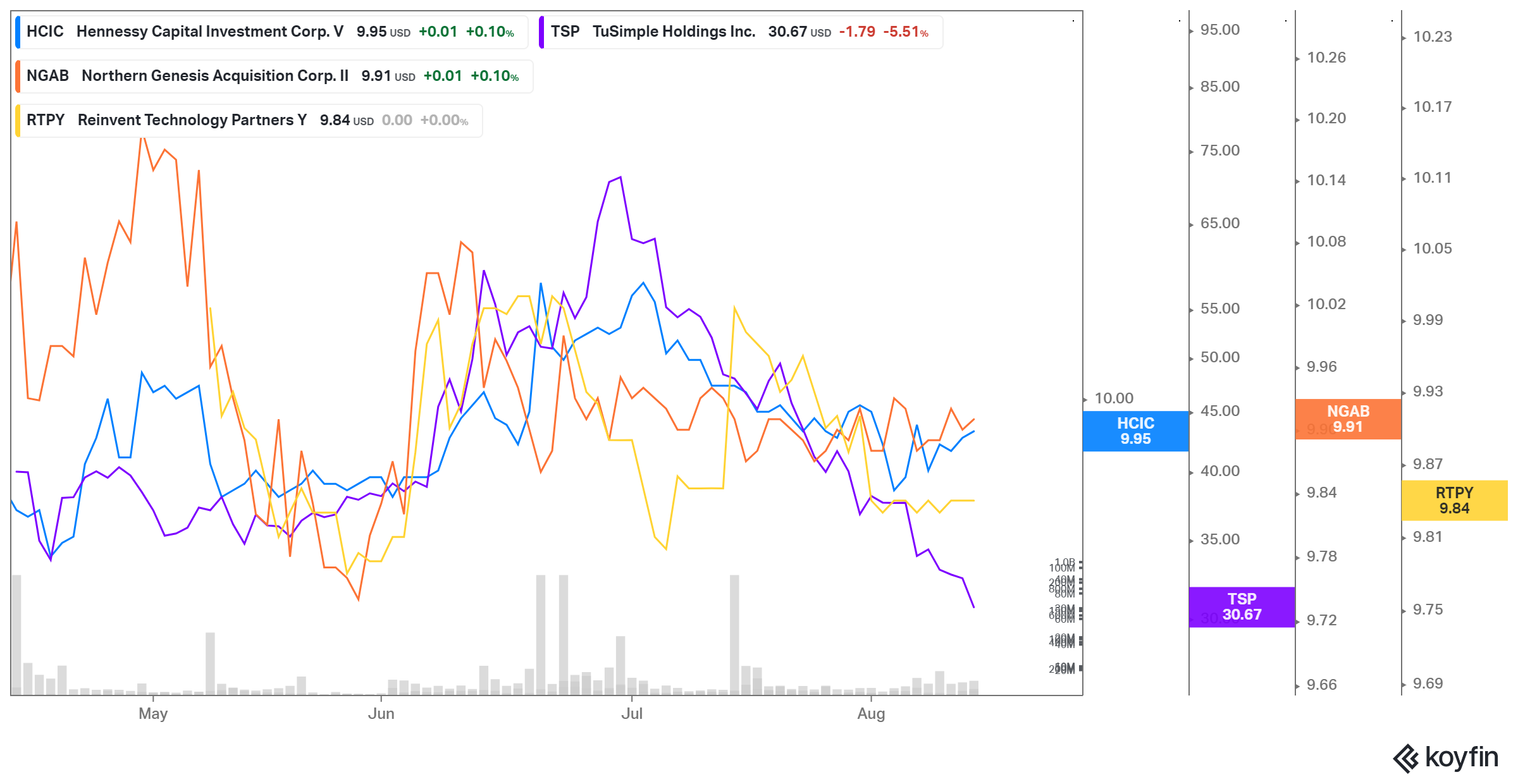
Task: Click the Aug label on the time axis
Action: (871, 714)
